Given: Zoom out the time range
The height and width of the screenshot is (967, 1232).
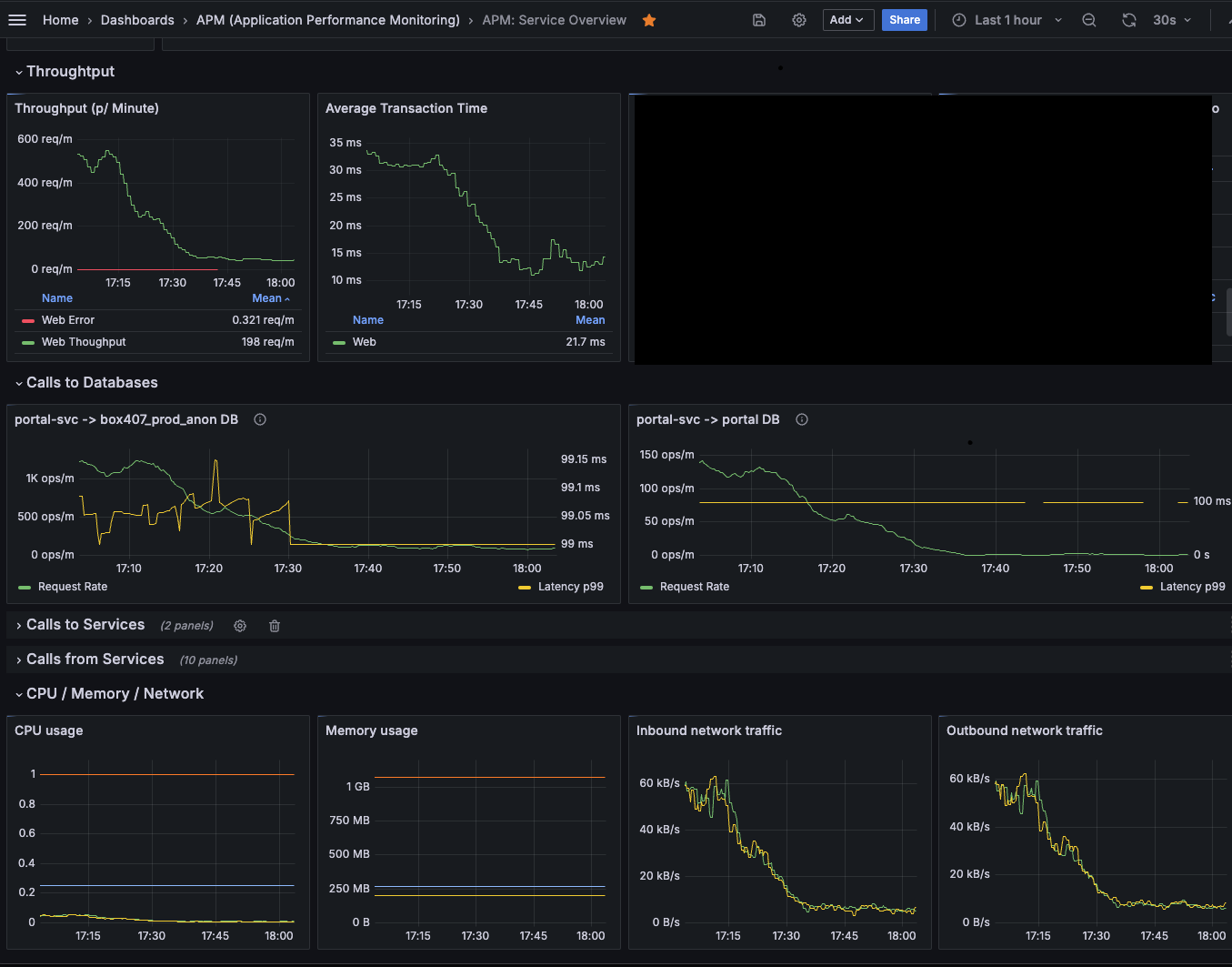Looking at the screenshot, I should [1088, 20].
